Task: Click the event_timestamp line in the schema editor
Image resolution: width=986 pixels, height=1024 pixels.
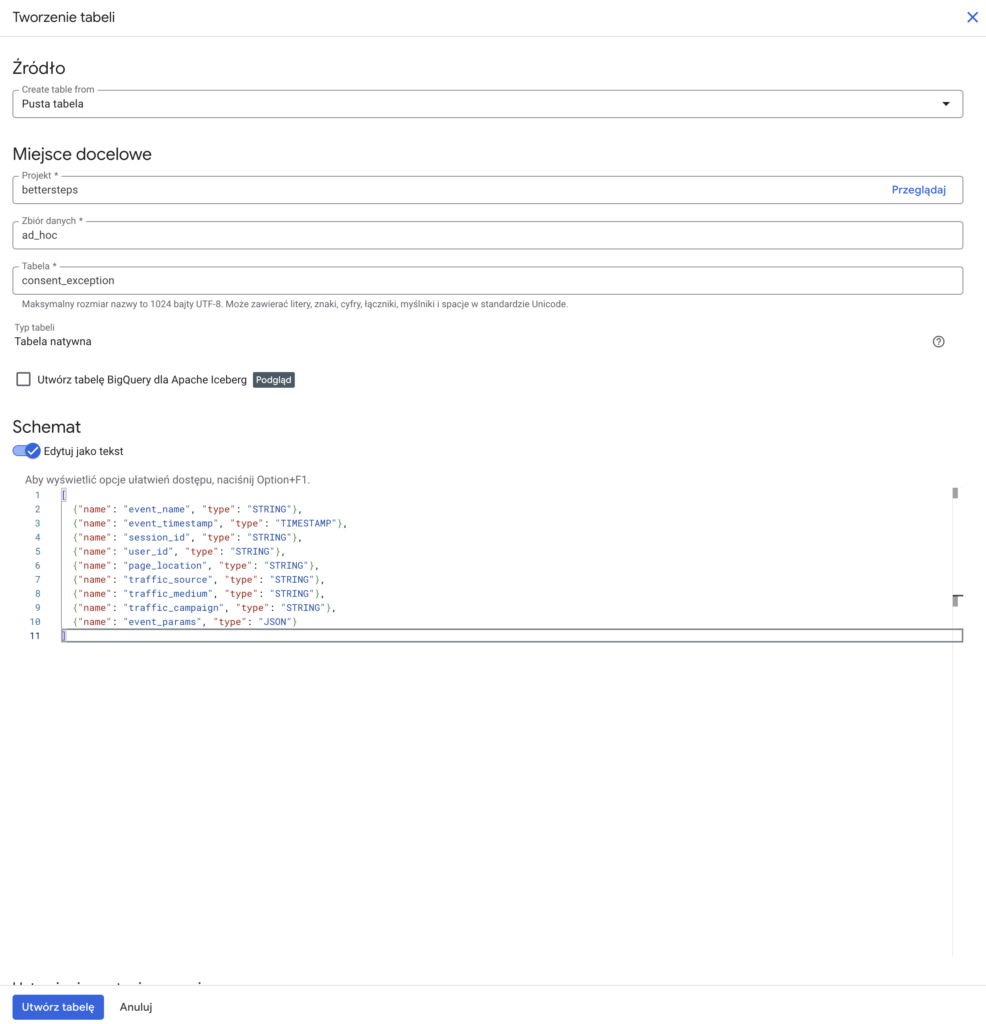Action: [x=209, y=523]
